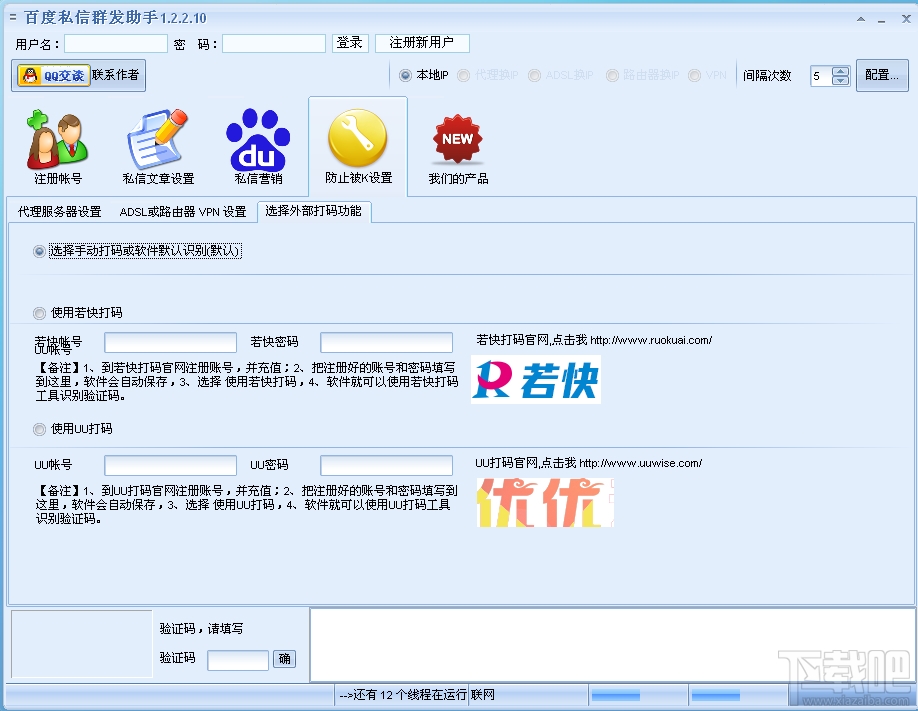Image resolution: width=918 pixels, height=711 pixels.
Task: Enable the 使用UU打码 option
Action: [x=40, y=429]
